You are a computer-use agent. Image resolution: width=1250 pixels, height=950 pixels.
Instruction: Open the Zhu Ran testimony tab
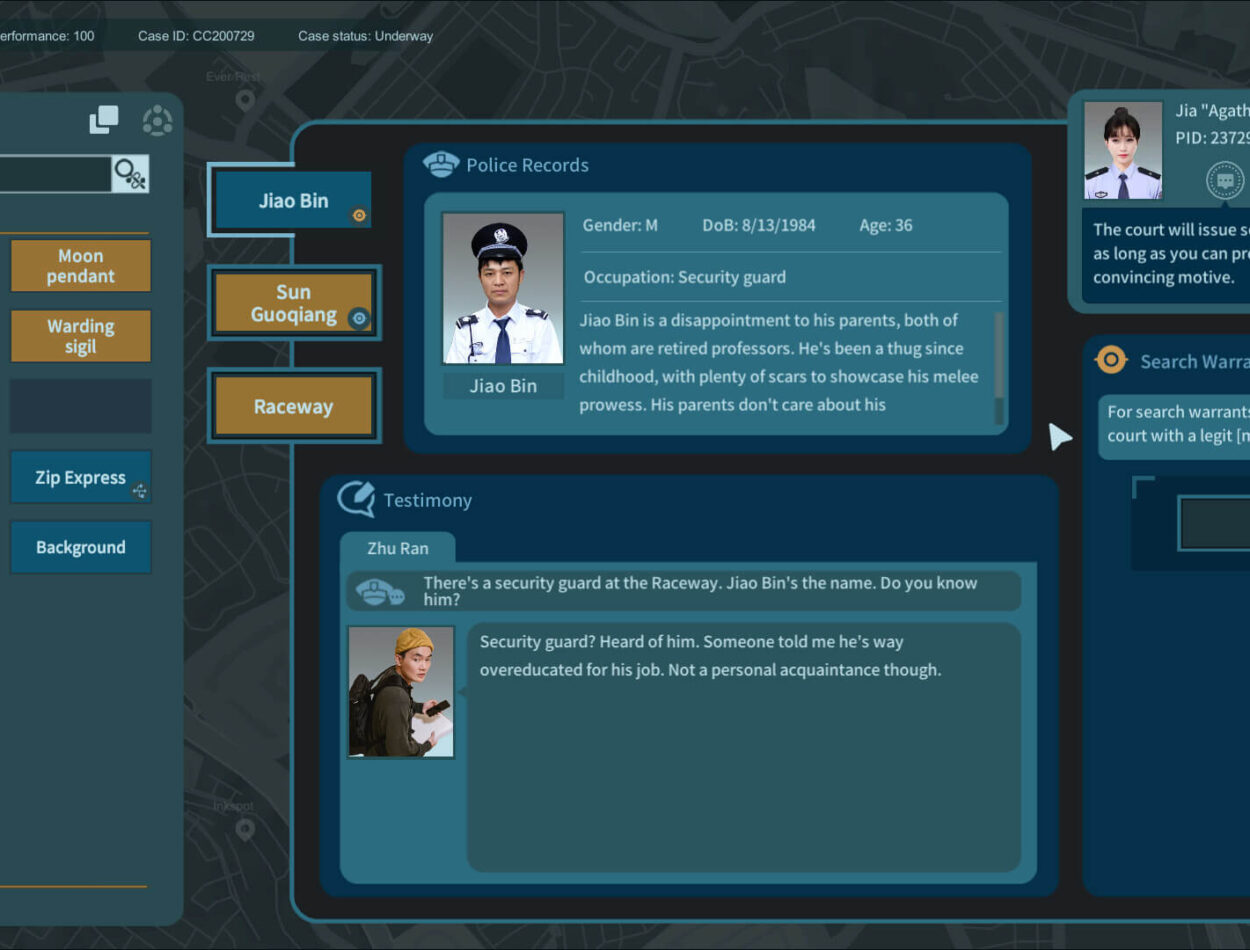coord(398,548)
